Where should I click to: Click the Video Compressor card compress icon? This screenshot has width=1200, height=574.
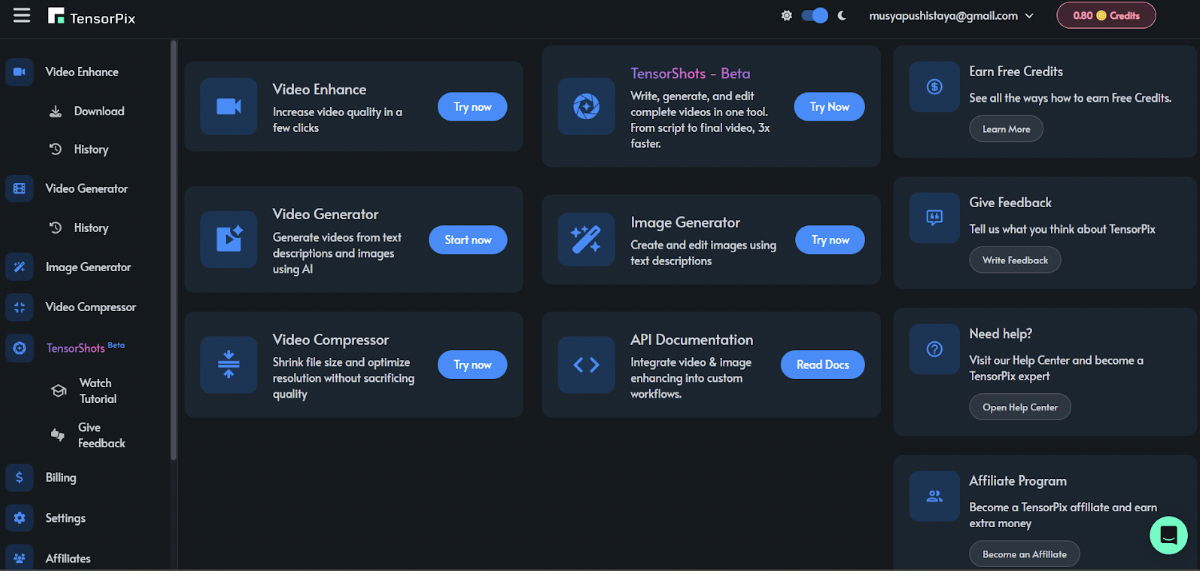[228, 365]
